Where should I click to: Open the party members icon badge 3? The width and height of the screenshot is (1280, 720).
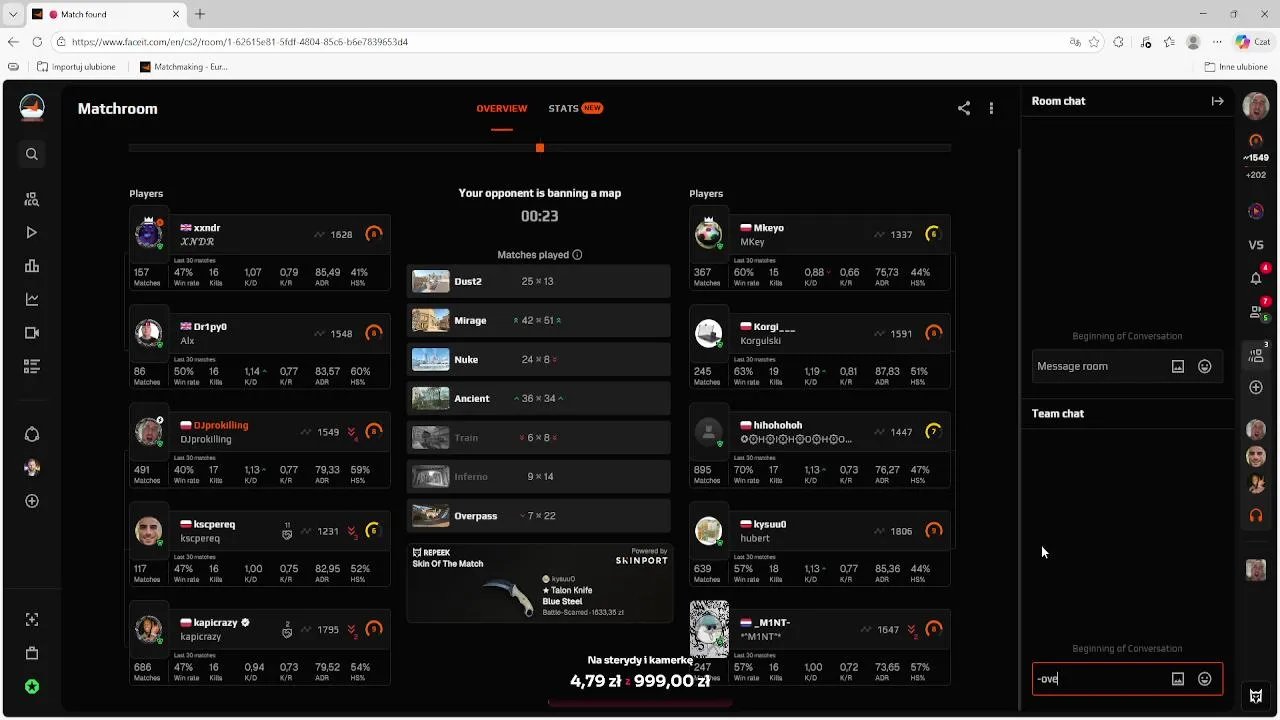pyautogui.click(x=1257, y=354)
